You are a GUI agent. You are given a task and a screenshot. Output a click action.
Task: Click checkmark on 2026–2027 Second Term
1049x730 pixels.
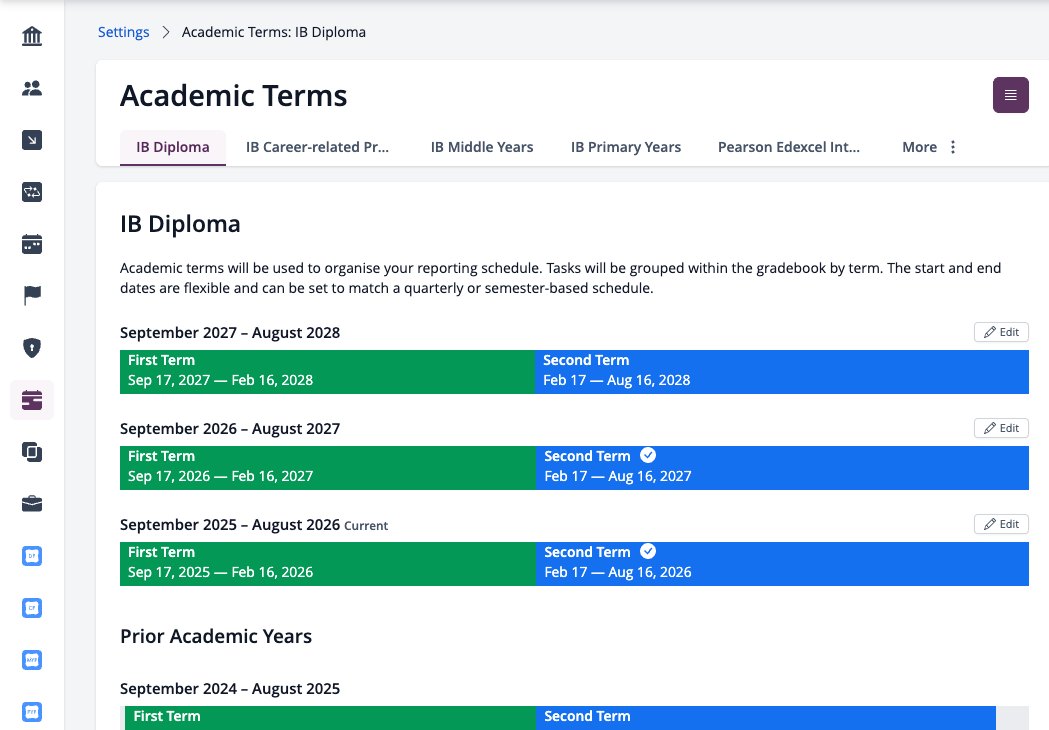(648, 455)
